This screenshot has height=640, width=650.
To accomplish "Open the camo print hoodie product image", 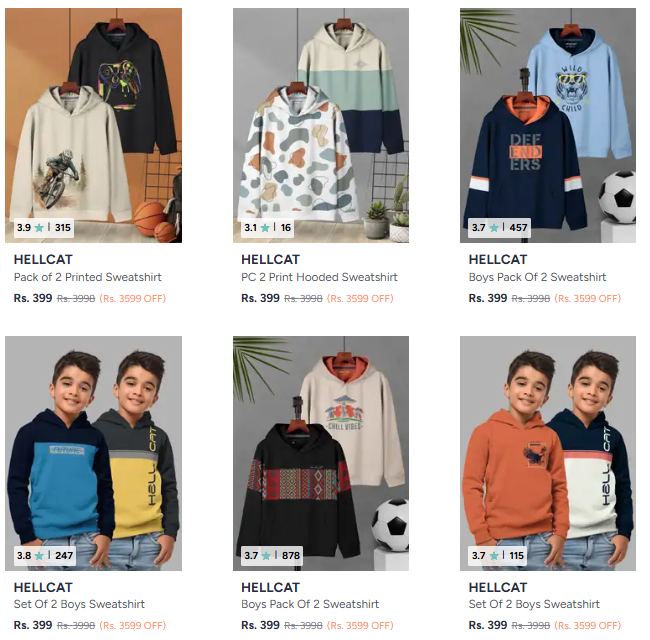I will tap(321, 125).
